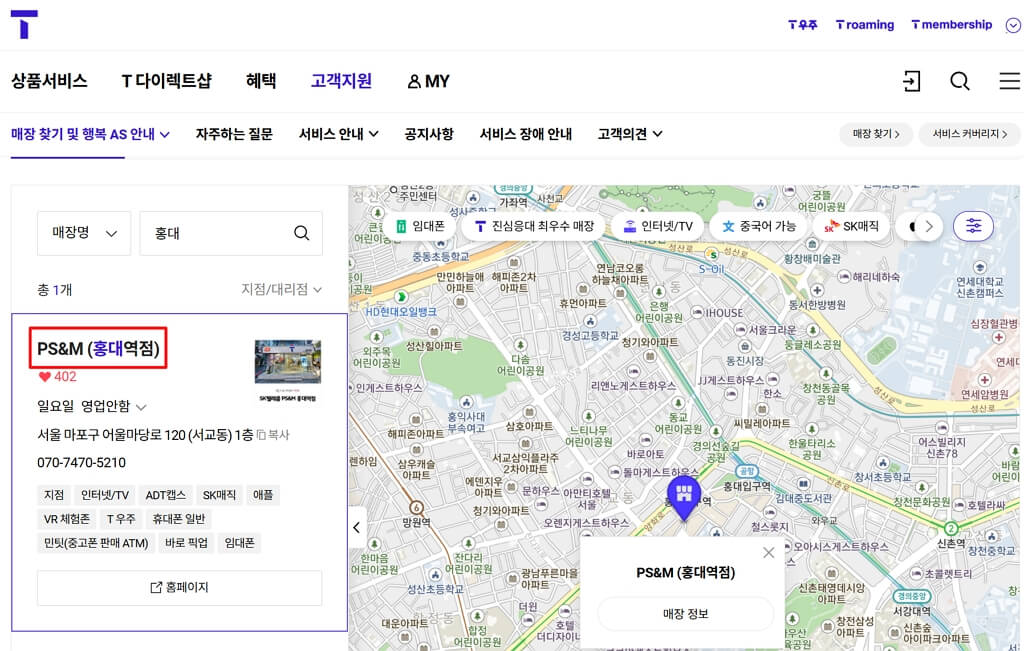Click the login icon in the header

(x=911, y=81)
